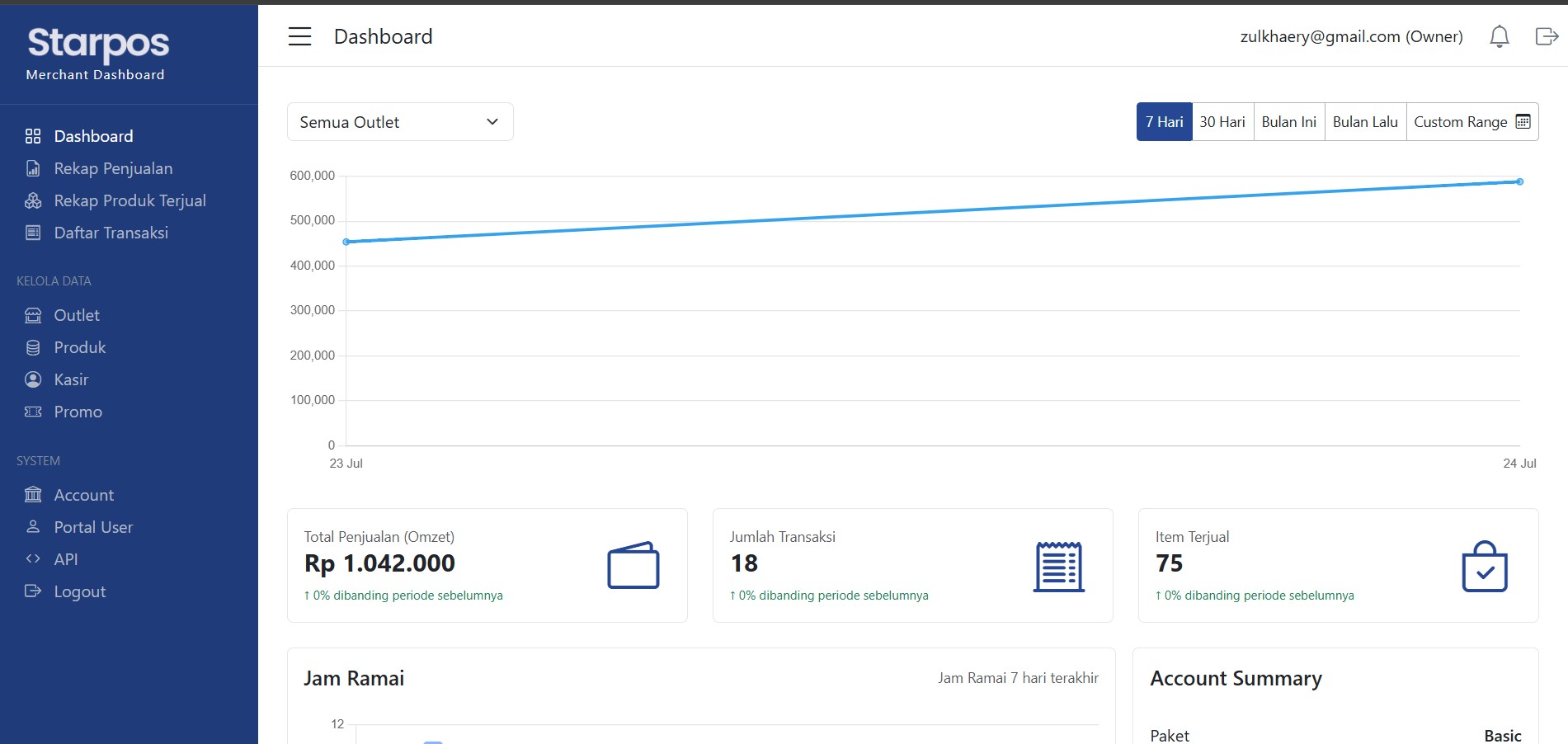Select the Bulan Ini range tab

1289,122
